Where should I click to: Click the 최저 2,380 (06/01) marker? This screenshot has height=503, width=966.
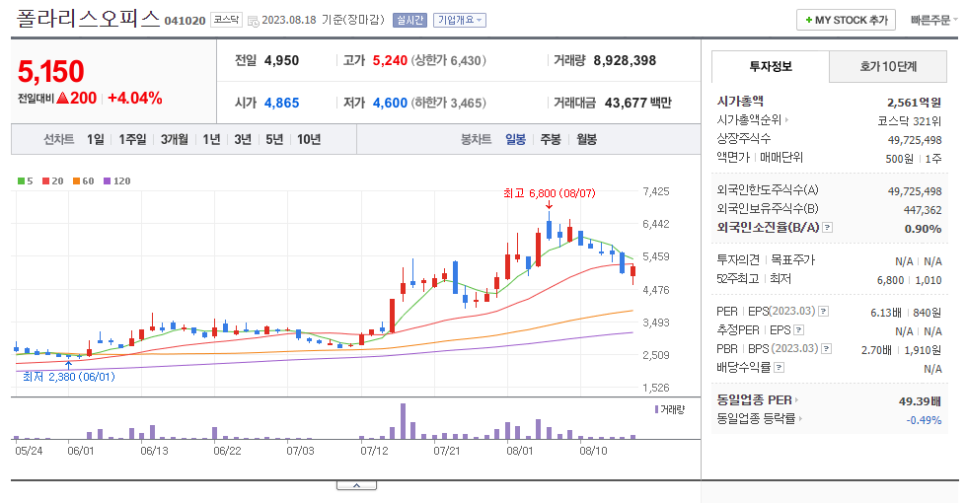(68, 377)
